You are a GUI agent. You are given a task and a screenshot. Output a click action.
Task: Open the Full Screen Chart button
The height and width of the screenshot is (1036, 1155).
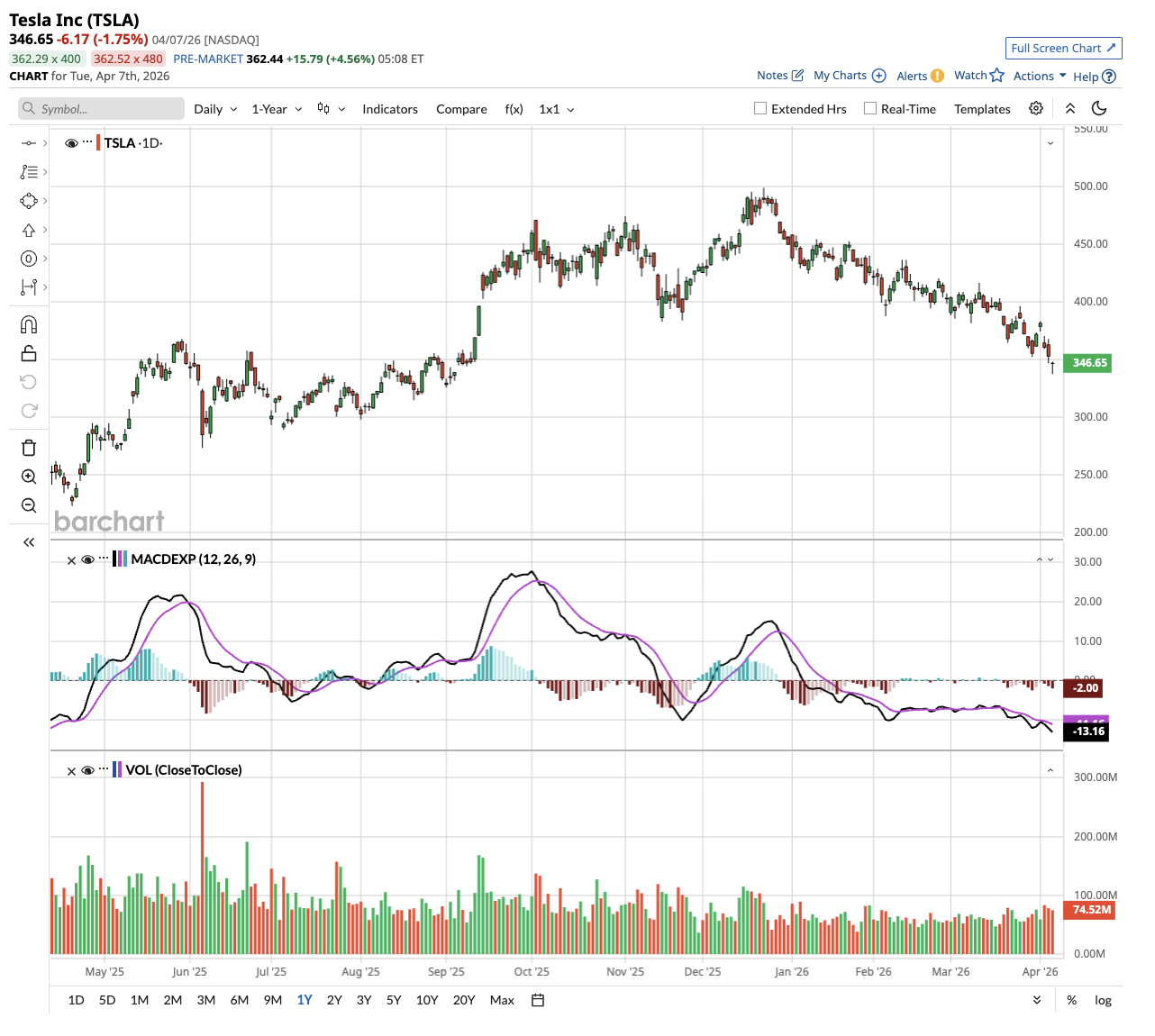[x=1063, y=48]
